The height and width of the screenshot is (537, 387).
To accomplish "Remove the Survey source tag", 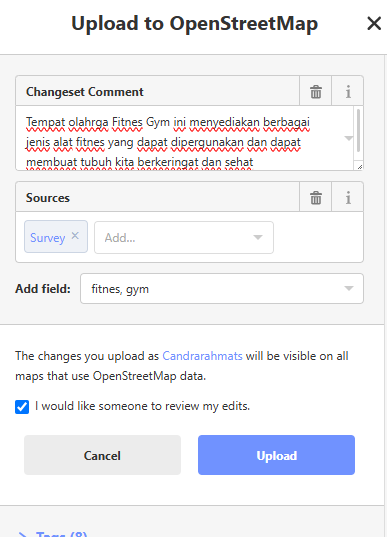I will 75,236.
